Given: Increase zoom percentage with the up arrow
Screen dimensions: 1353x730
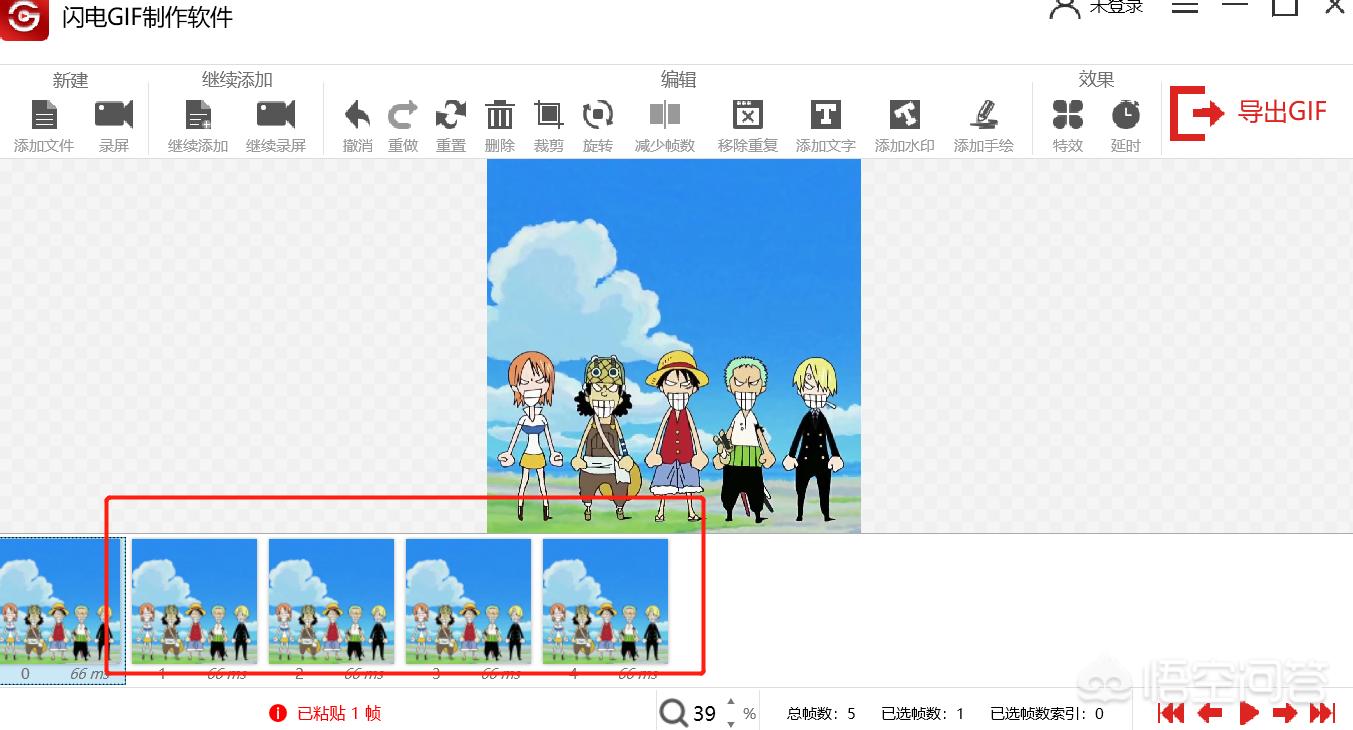Looking at the screenshot, I should click(x=731, y=702).
